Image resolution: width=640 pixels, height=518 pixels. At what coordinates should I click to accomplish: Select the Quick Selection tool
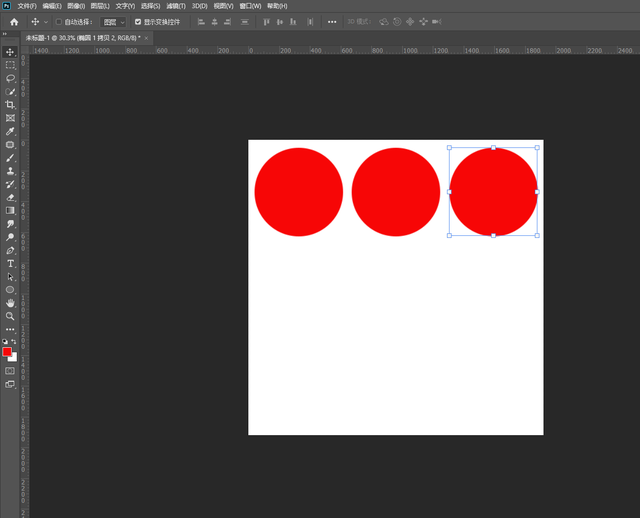[x=10, y=91]
